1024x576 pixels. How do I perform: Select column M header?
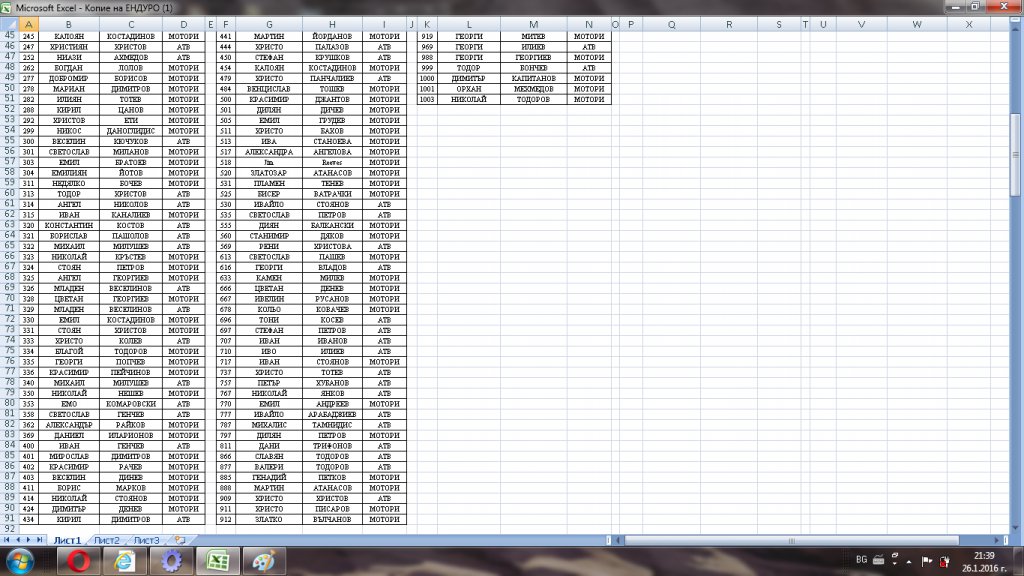coord(534,24)
